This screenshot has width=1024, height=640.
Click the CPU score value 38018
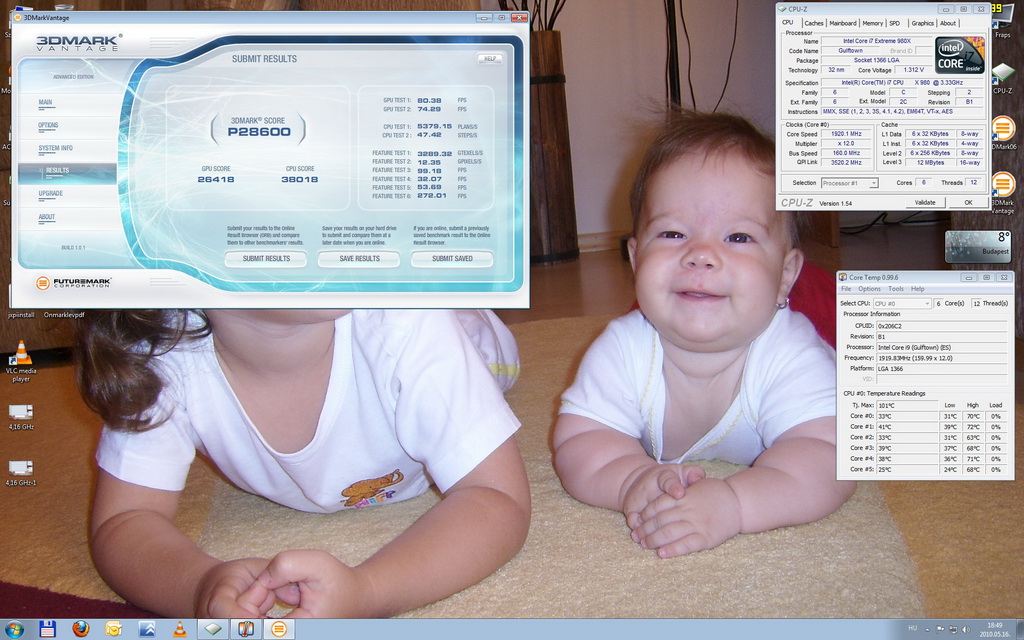[x=300, y=179]
